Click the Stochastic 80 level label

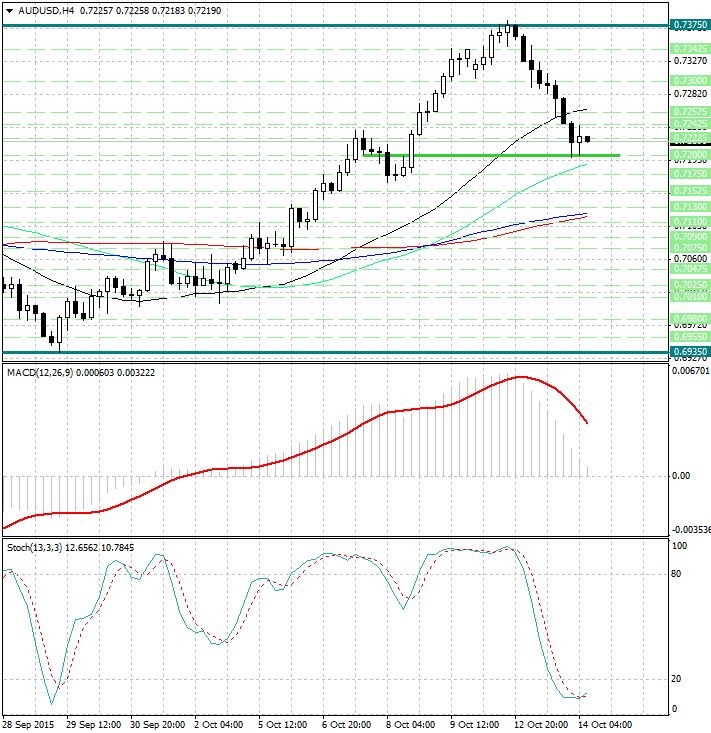(676, 574)
